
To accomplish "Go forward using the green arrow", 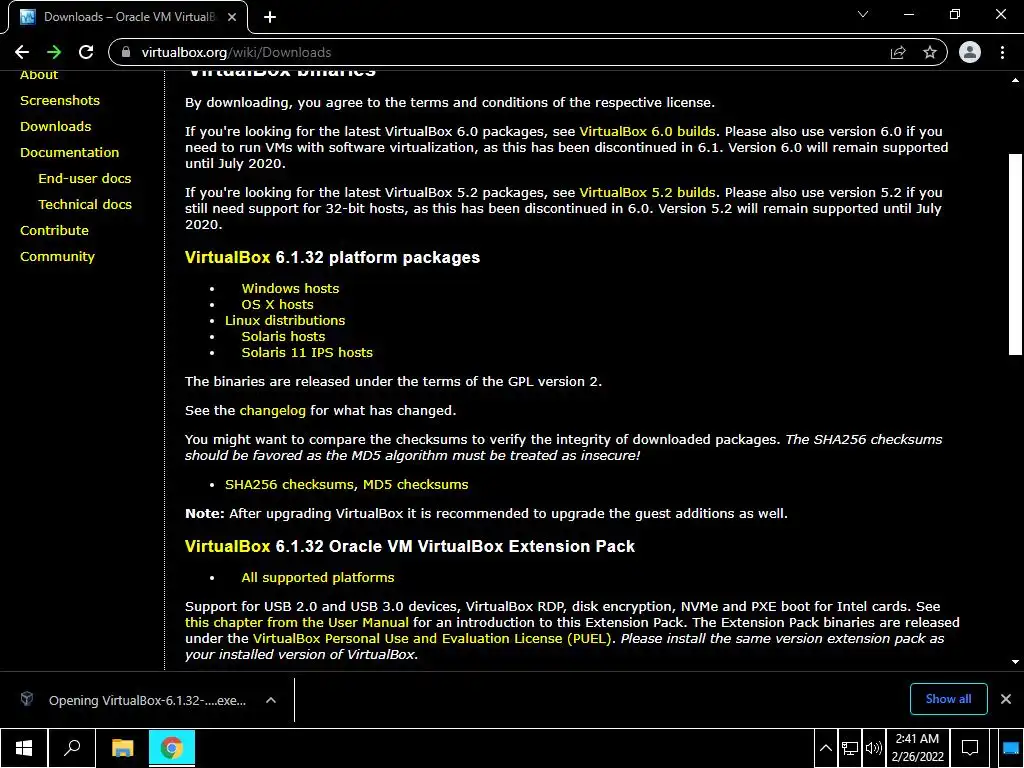I will [x=54, y=52].
